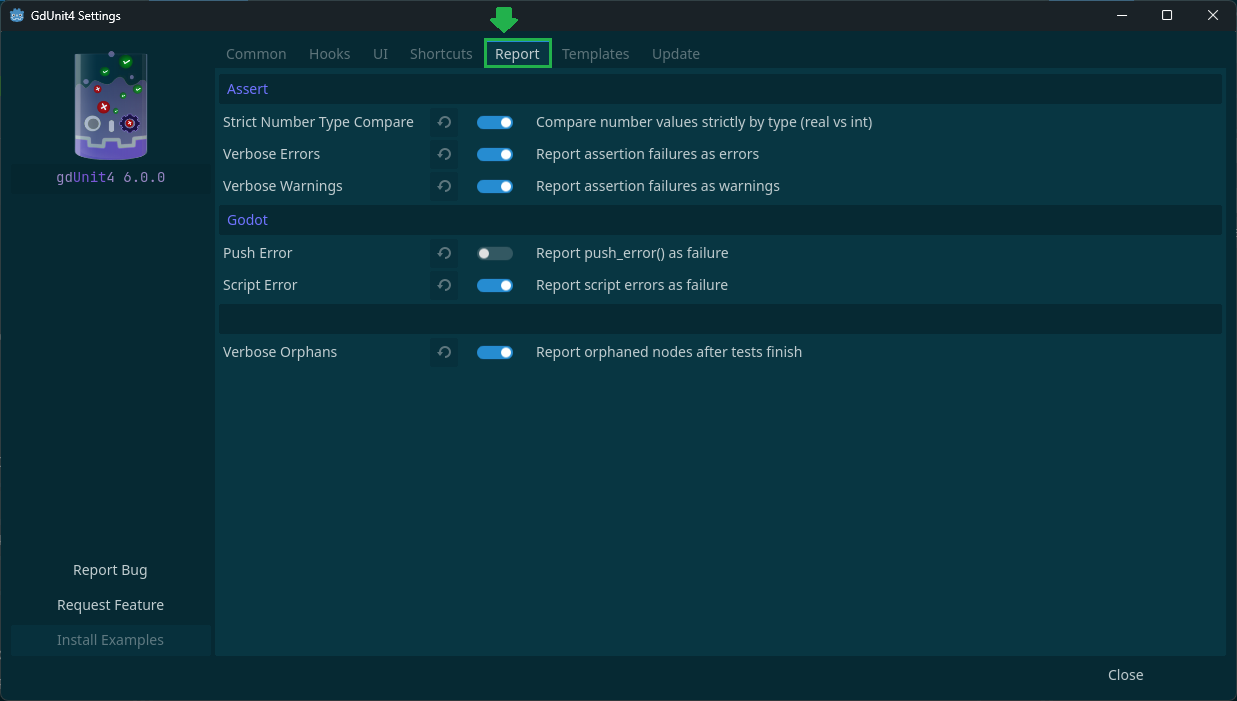Turn off the Verbose Orphans toggle
Image resolution: width=1237 pixels, height=701 pixels.
click(x=494, y=352)
